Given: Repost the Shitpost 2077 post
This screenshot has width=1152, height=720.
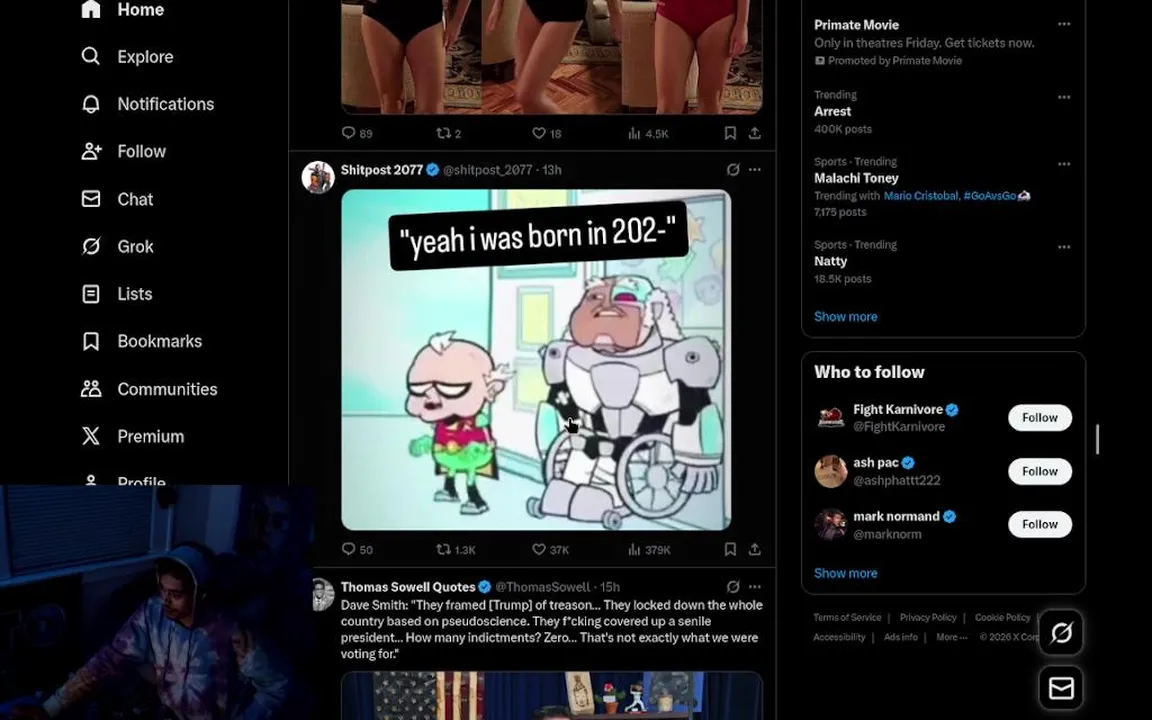Looking at the screenshot, I should [x=456, y=550].
